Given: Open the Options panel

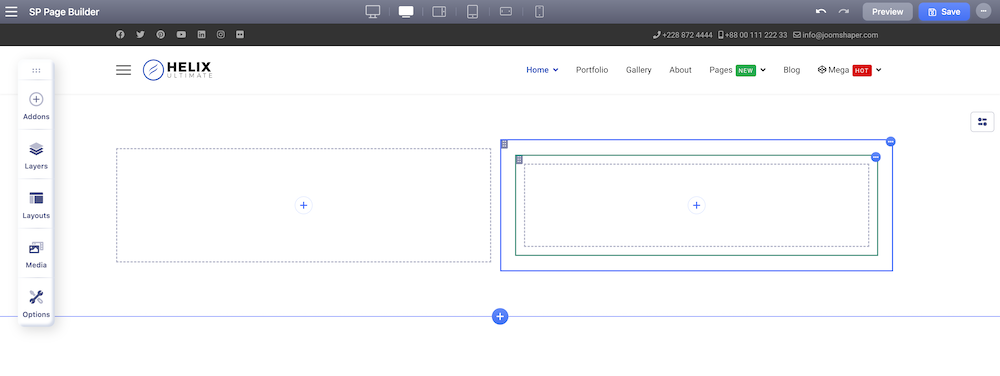Looking at the screenshot, I should tap(36, 304).
